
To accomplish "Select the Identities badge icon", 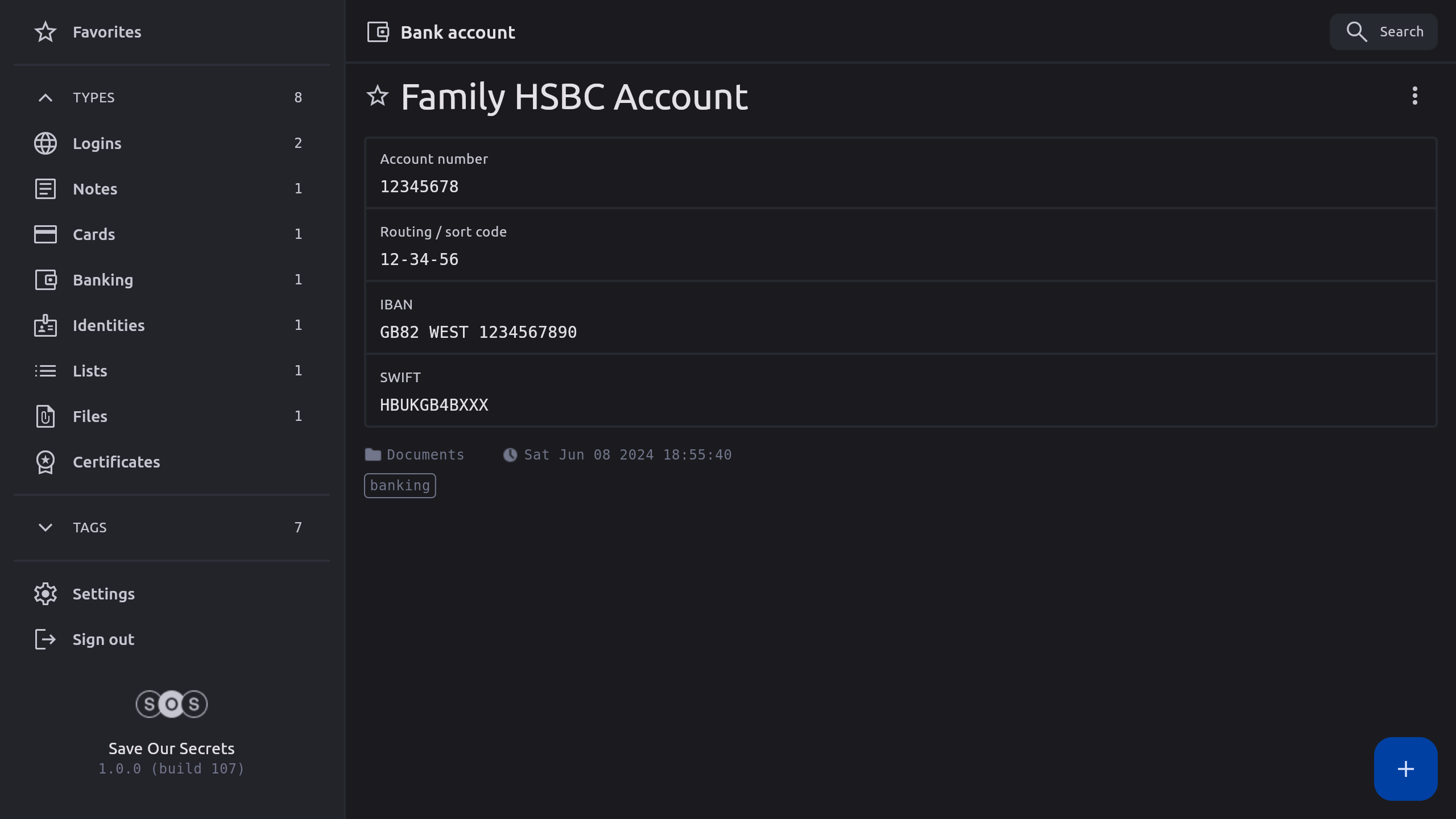I will tap(45, 325).
